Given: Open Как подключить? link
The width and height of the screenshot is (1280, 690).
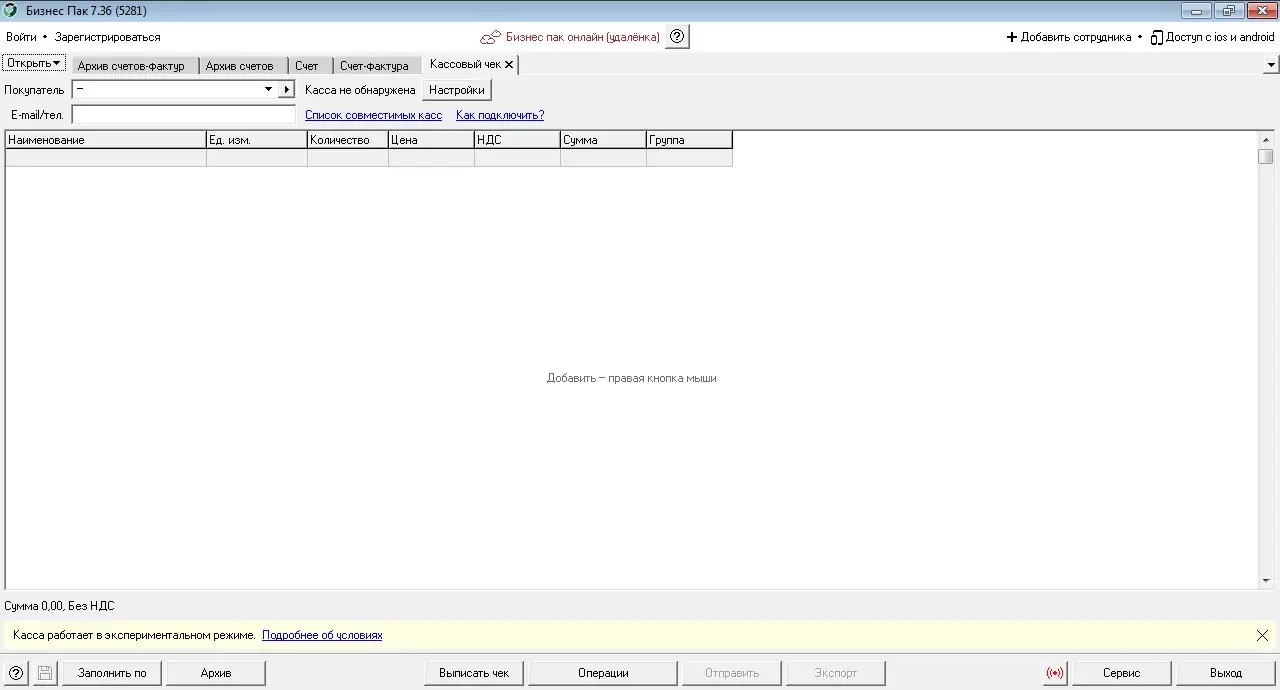Looking at the screenshot, I should (500, 115).
